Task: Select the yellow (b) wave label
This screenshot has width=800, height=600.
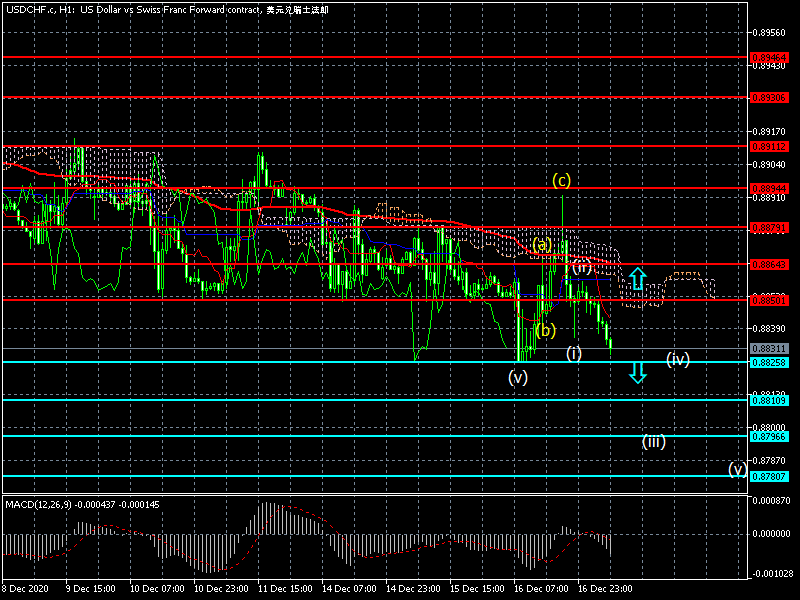Action: click(x=544, y=330)
